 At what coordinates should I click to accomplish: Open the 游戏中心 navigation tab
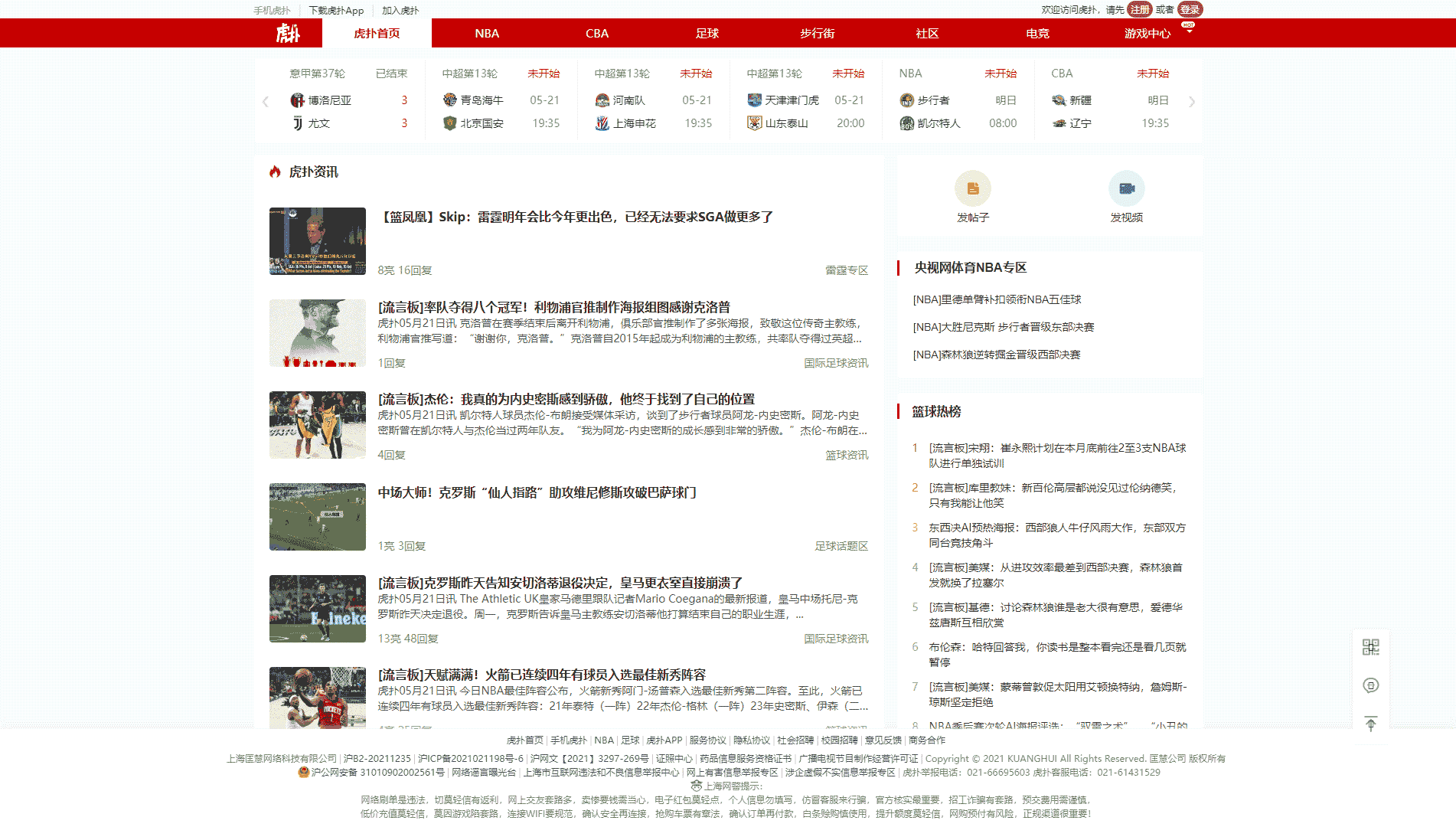pos(1147,33)
